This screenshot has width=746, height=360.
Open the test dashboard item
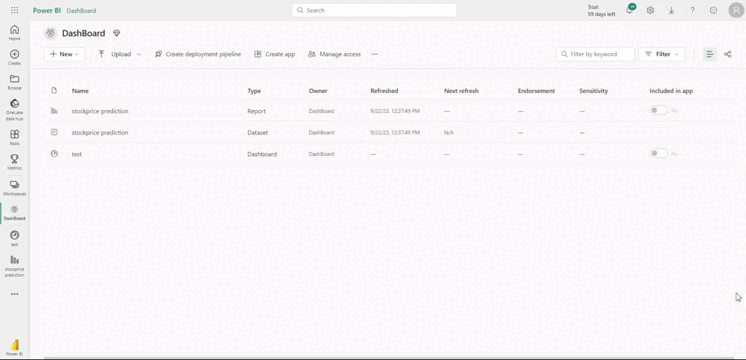click(x=77, y=154)
